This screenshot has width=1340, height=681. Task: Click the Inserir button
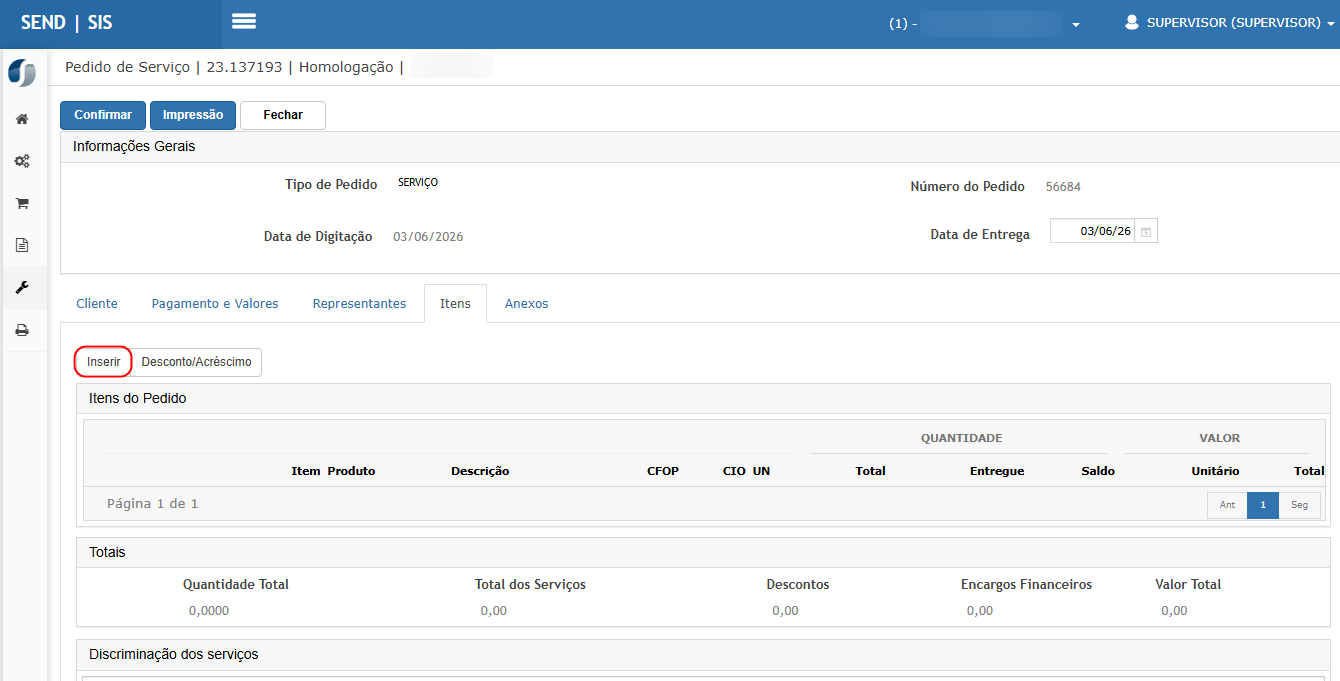tap(104, 362)
